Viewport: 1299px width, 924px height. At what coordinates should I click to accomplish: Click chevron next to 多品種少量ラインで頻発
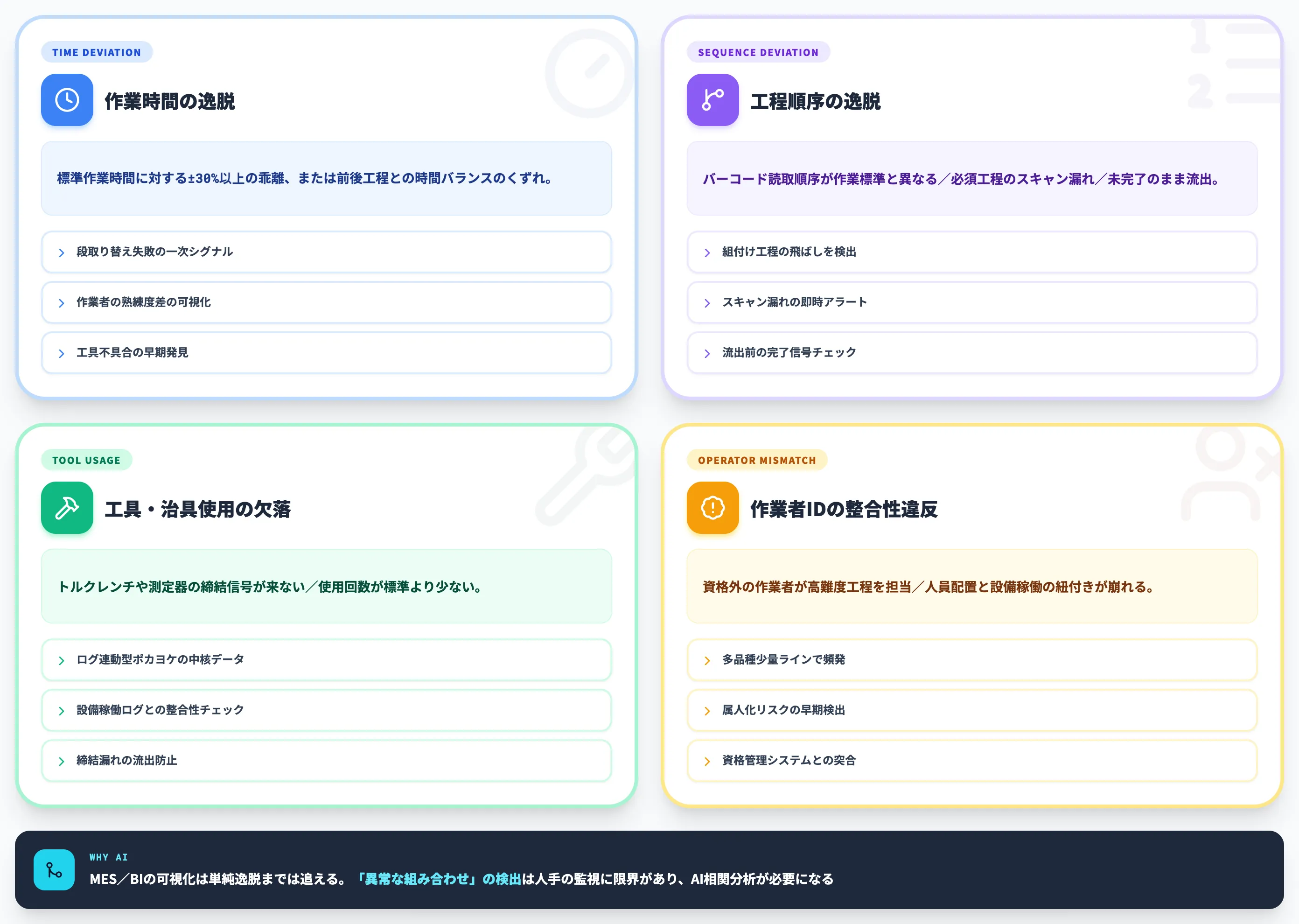[x=707, y=661]
